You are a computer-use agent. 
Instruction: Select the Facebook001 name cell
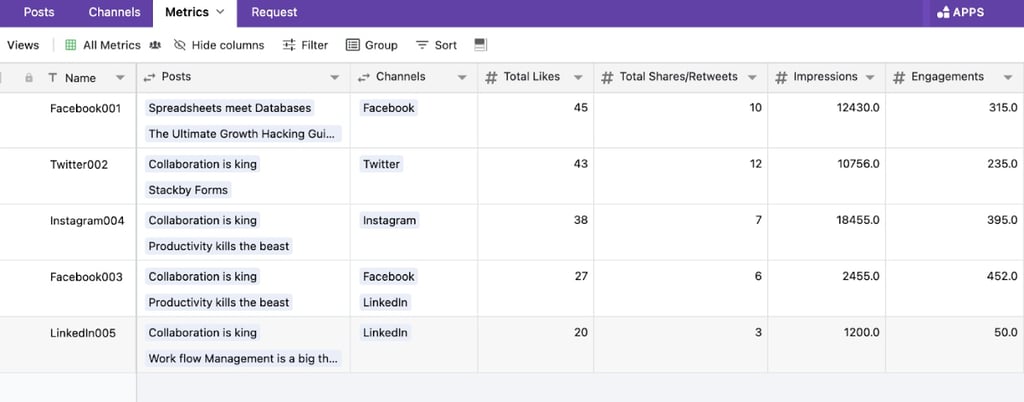click(86, 108)
